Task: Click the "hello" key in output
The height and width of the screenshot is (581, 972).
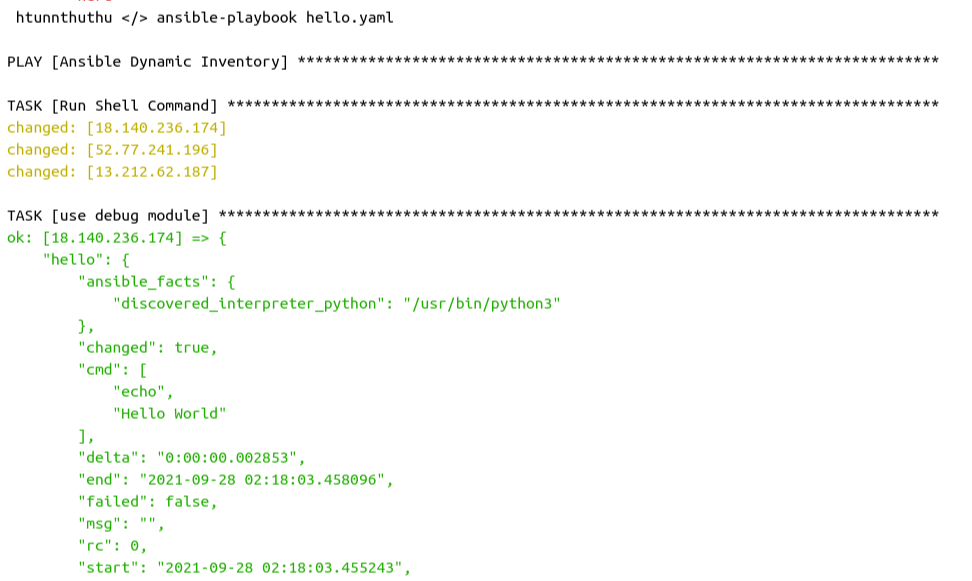Action: (x=69, y=260)
